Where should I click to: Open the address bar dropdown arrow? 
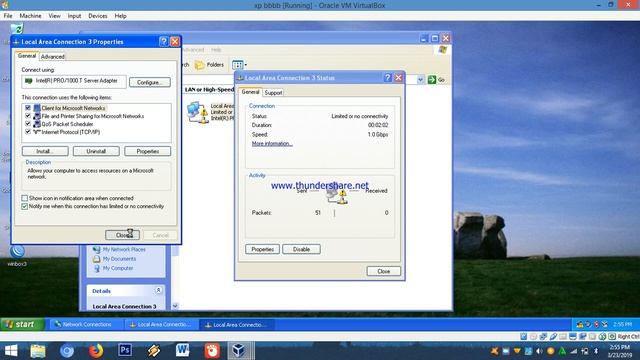pos(420,80)
